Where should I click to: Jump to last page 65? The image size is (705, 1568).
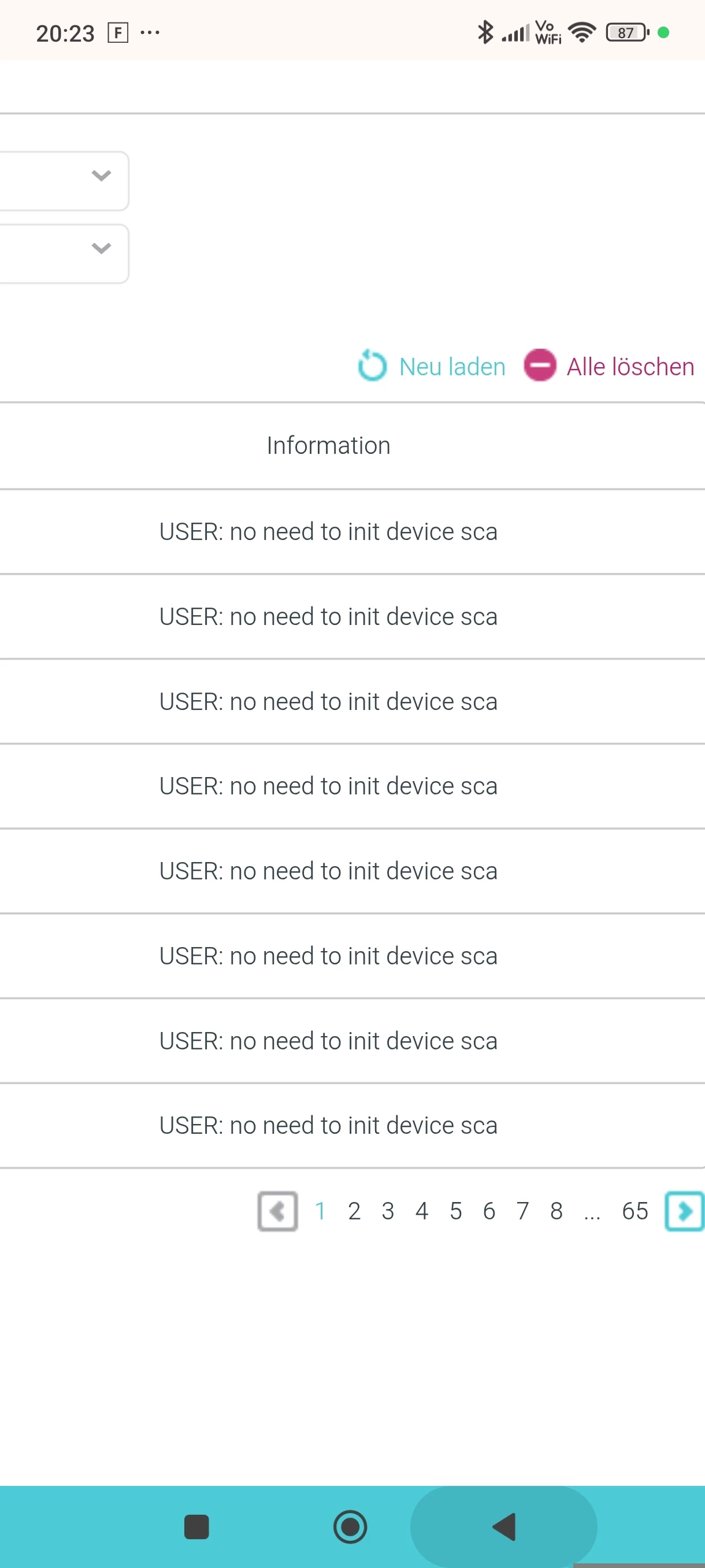coord(634,1211)
